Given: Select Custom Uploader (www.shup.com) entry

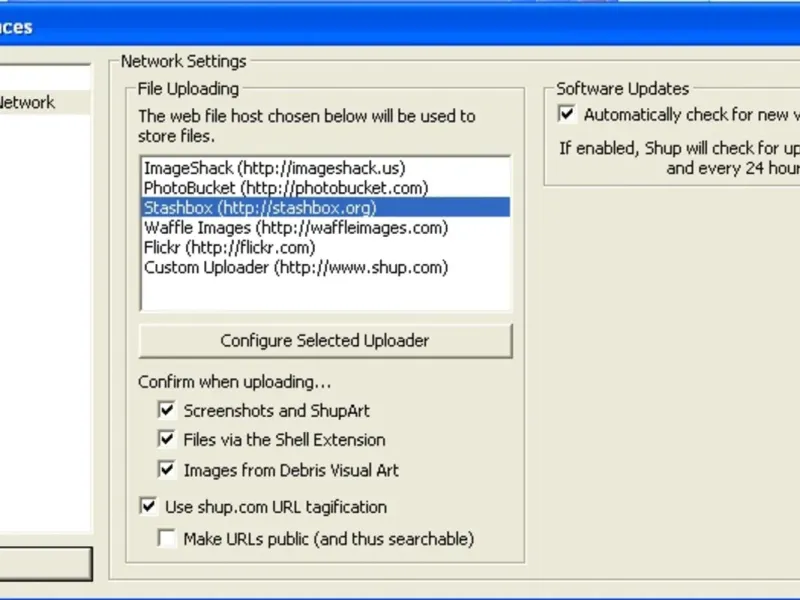Looking at the screenshot, I should (325, 267).
